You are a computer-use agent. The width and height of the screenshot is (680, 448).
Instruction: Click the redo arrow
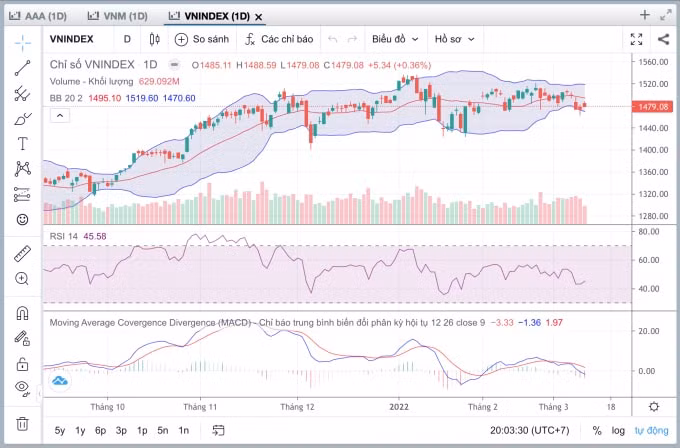point(353,39)
